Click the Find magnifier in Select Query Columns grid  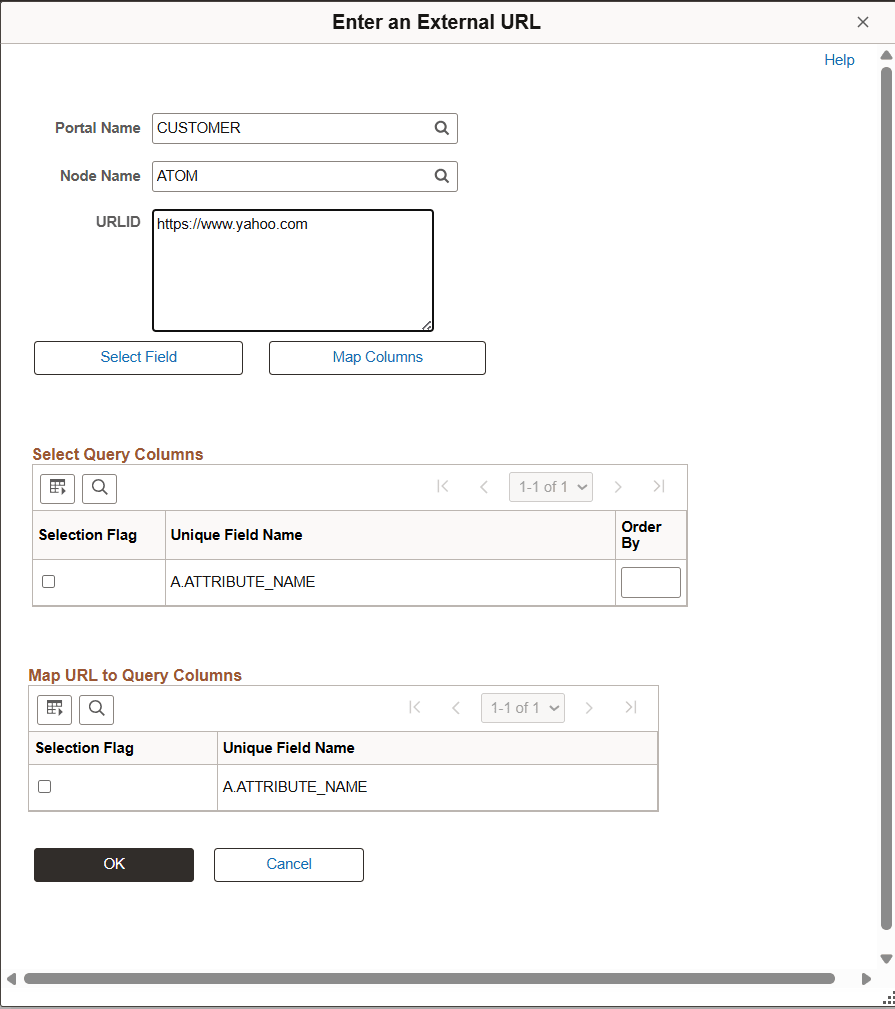pyautogui.click(x=99, y=488)
